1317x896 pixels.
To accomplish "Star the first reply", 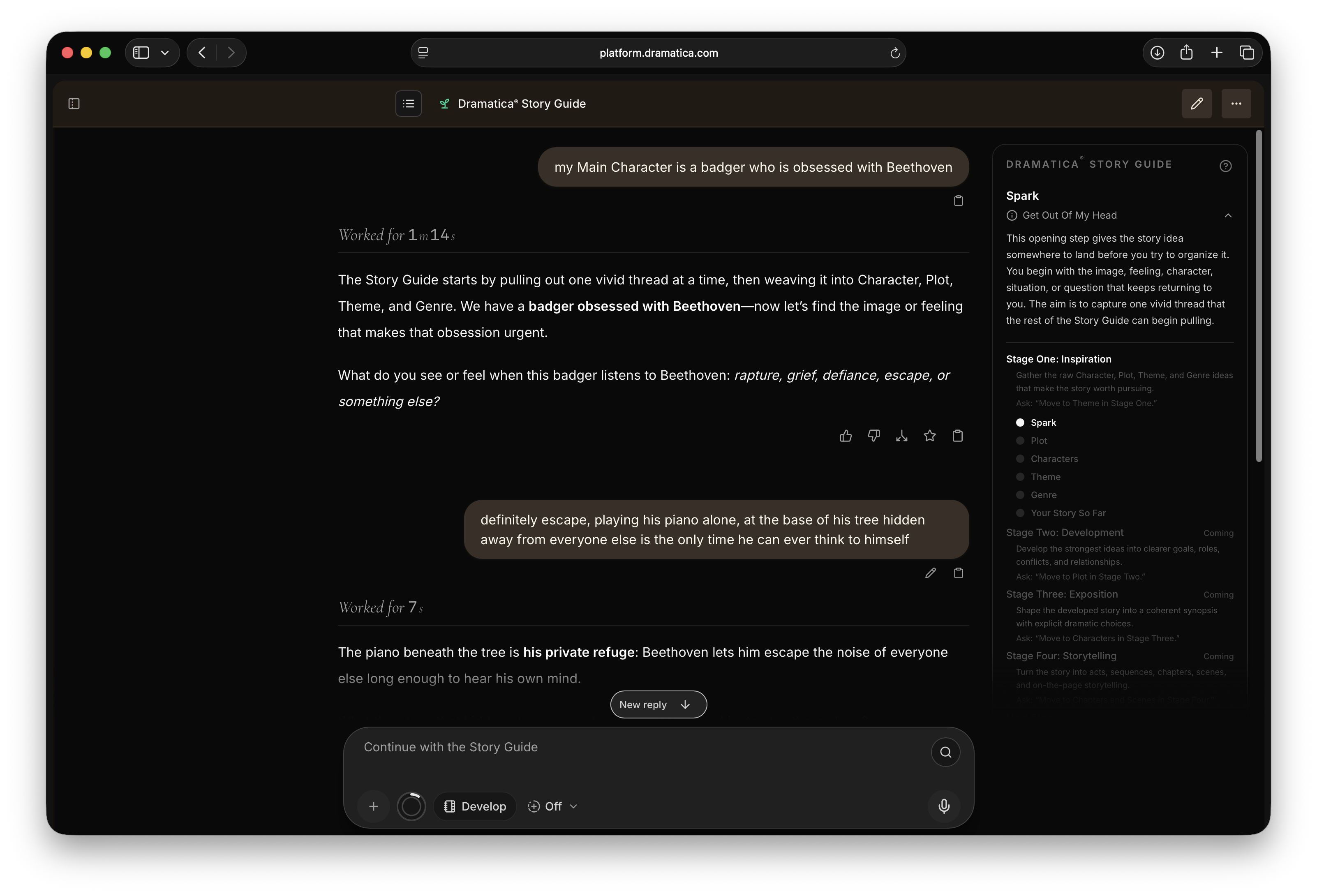I will pos(929,436).
